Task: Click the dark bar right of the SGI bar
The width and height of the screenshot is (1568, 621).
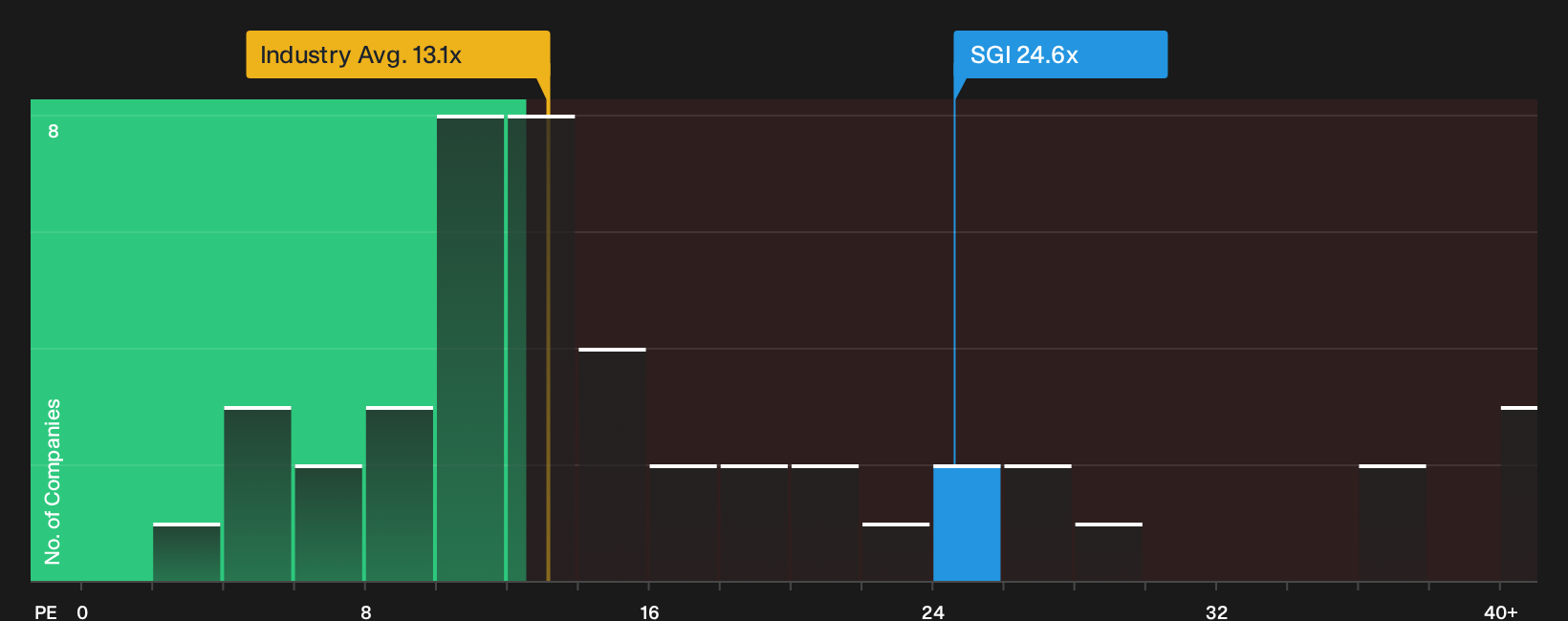Action: tap(1037, 523)
